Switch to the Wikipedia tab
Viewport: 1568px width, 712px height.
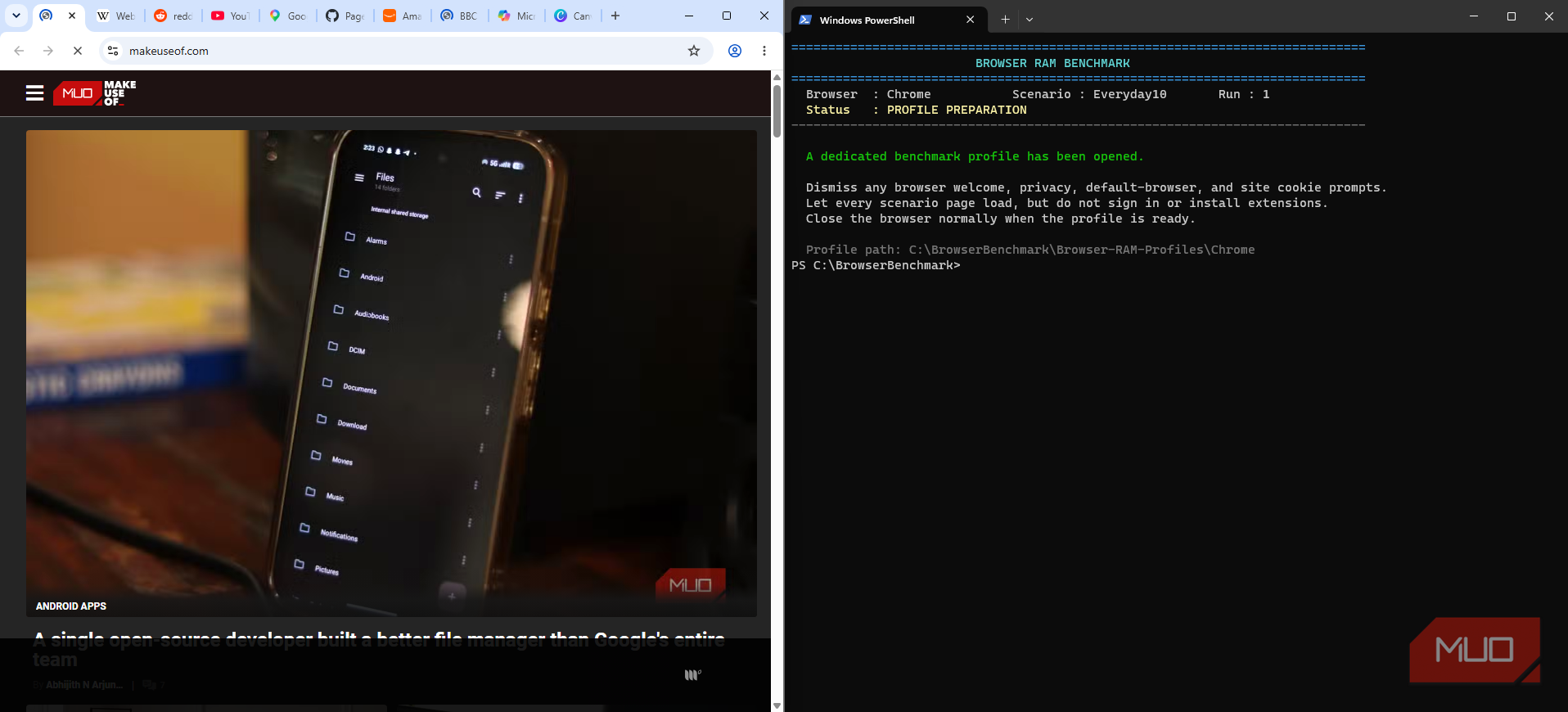click(115, 16)
